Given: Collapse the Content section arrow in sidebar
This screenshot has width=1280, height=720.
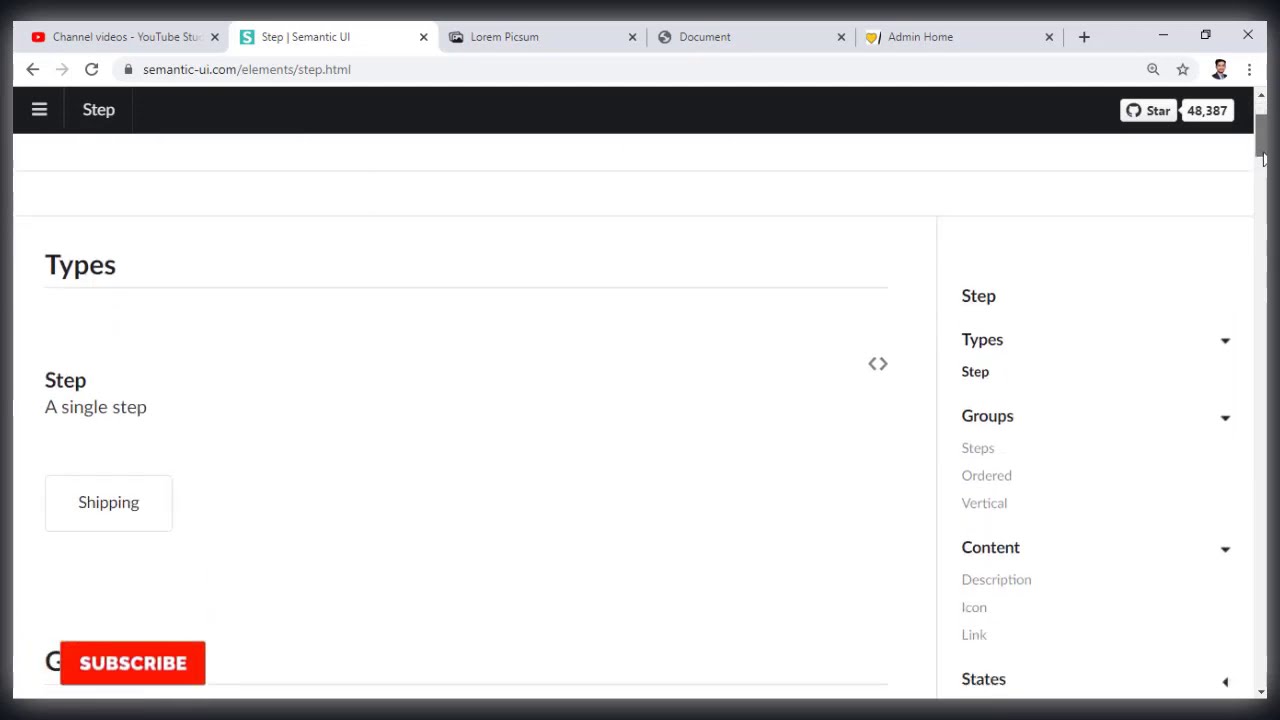Looking at the screenshot, I should point(1225,549).
